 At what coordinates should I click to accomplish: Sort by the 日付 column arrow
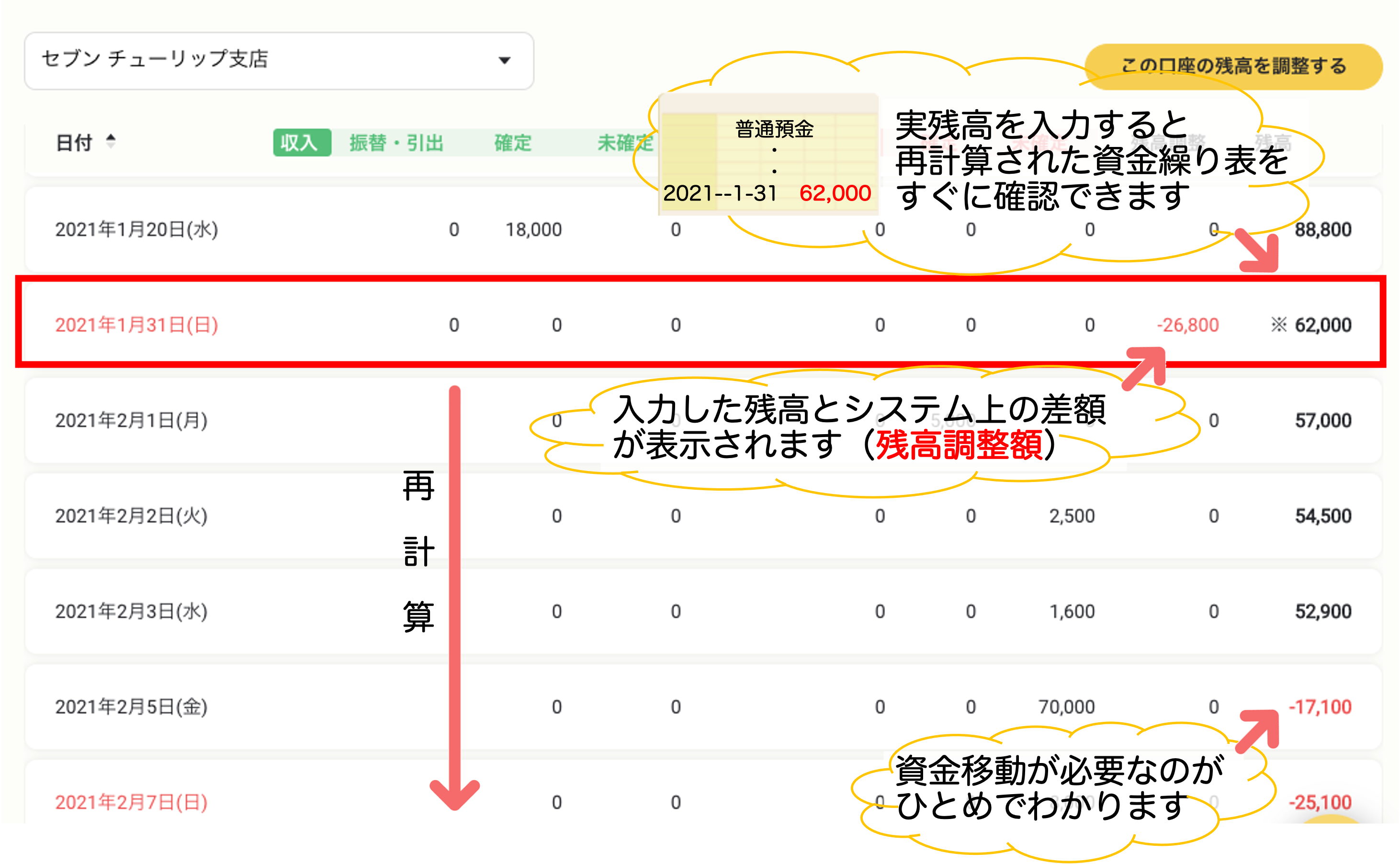[111, 141]
